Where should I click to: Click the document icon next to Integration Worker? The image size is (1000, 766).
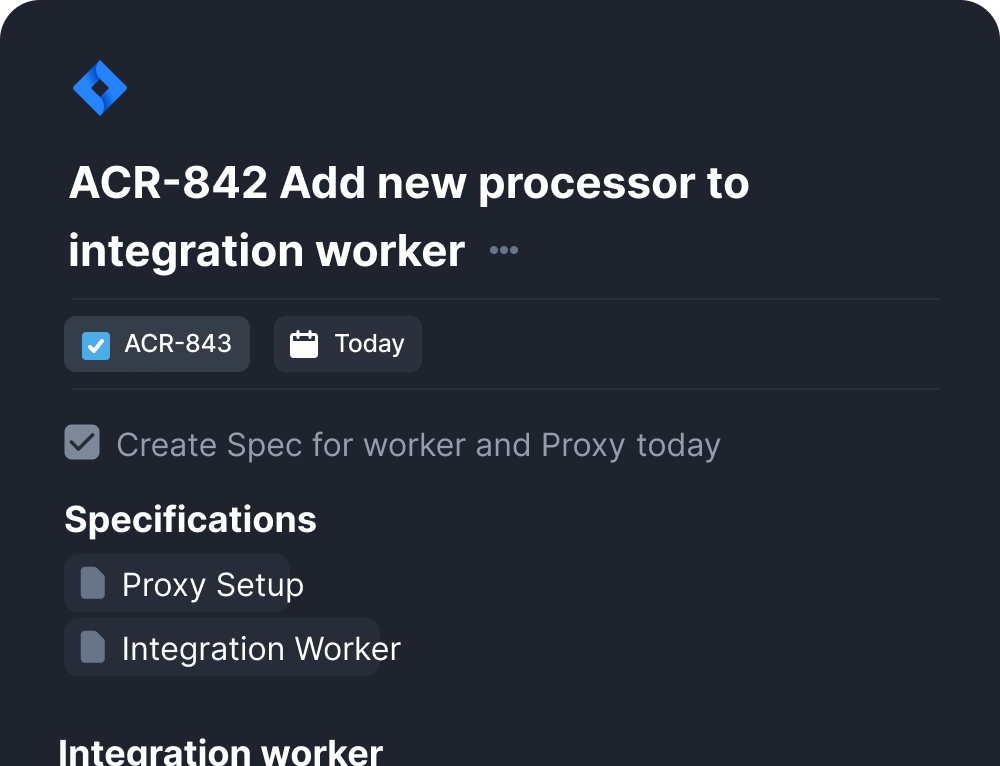[x=93, y=647]
